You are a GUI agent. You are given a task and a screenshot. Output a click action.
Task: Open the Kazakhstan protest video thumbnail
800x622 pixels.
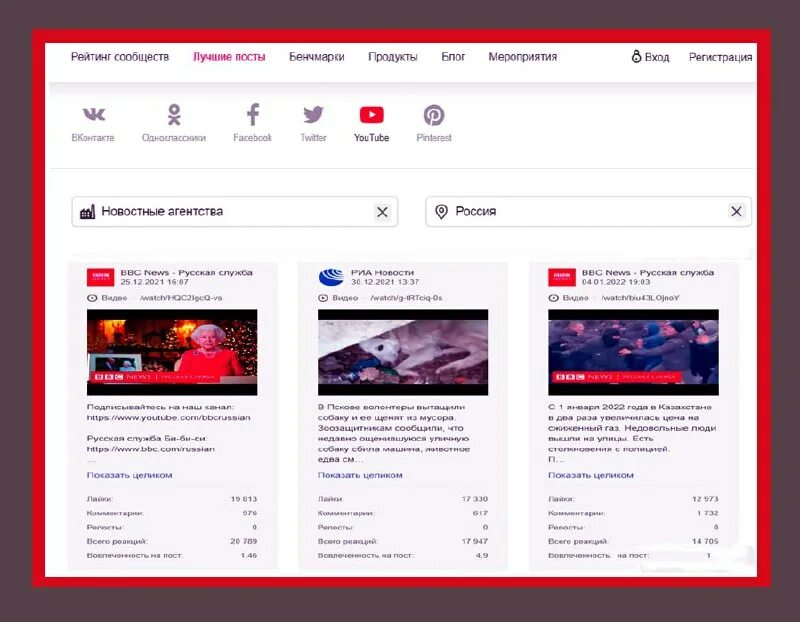(x=633, y=352)
